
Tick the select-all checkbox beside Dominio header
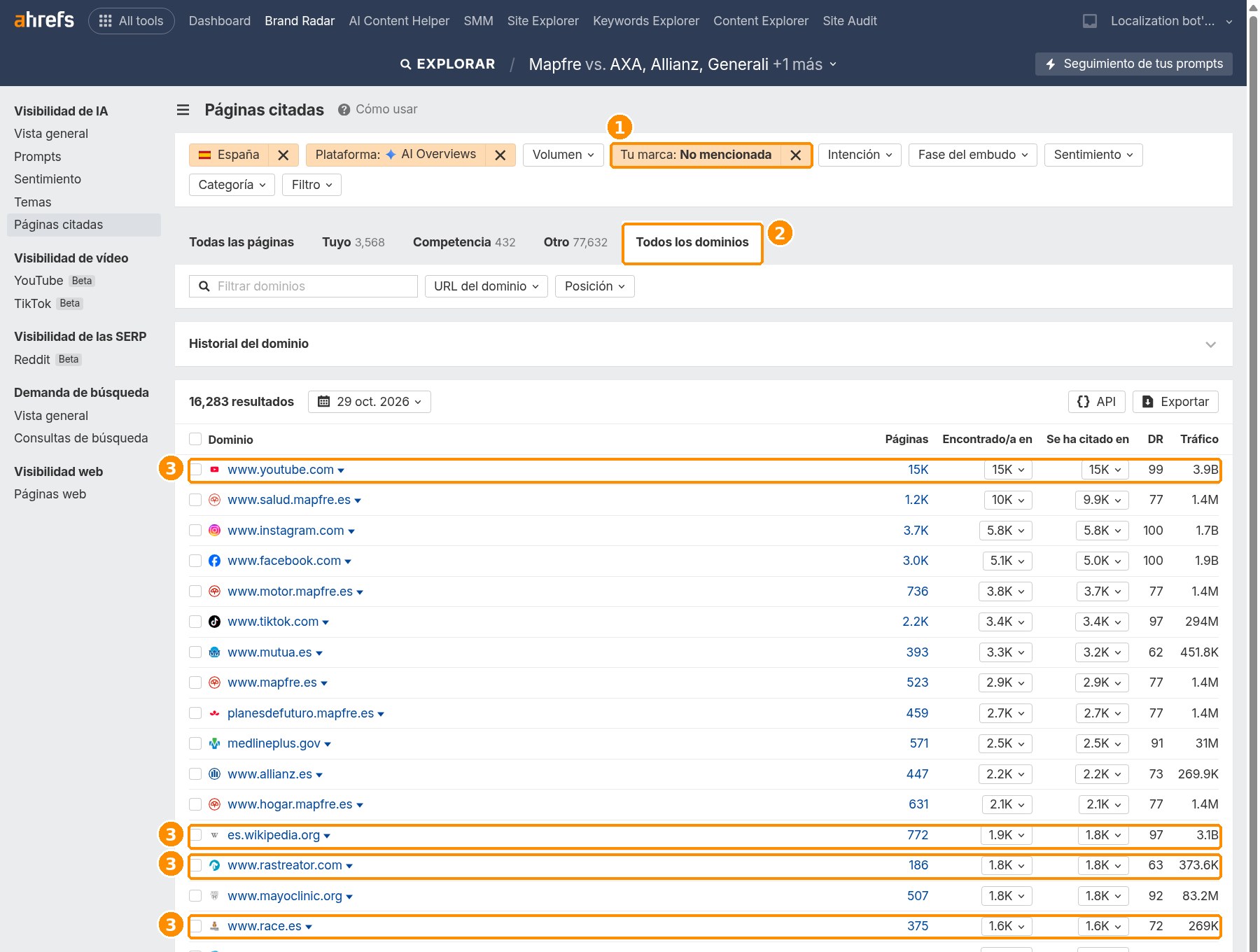(195, 439)
